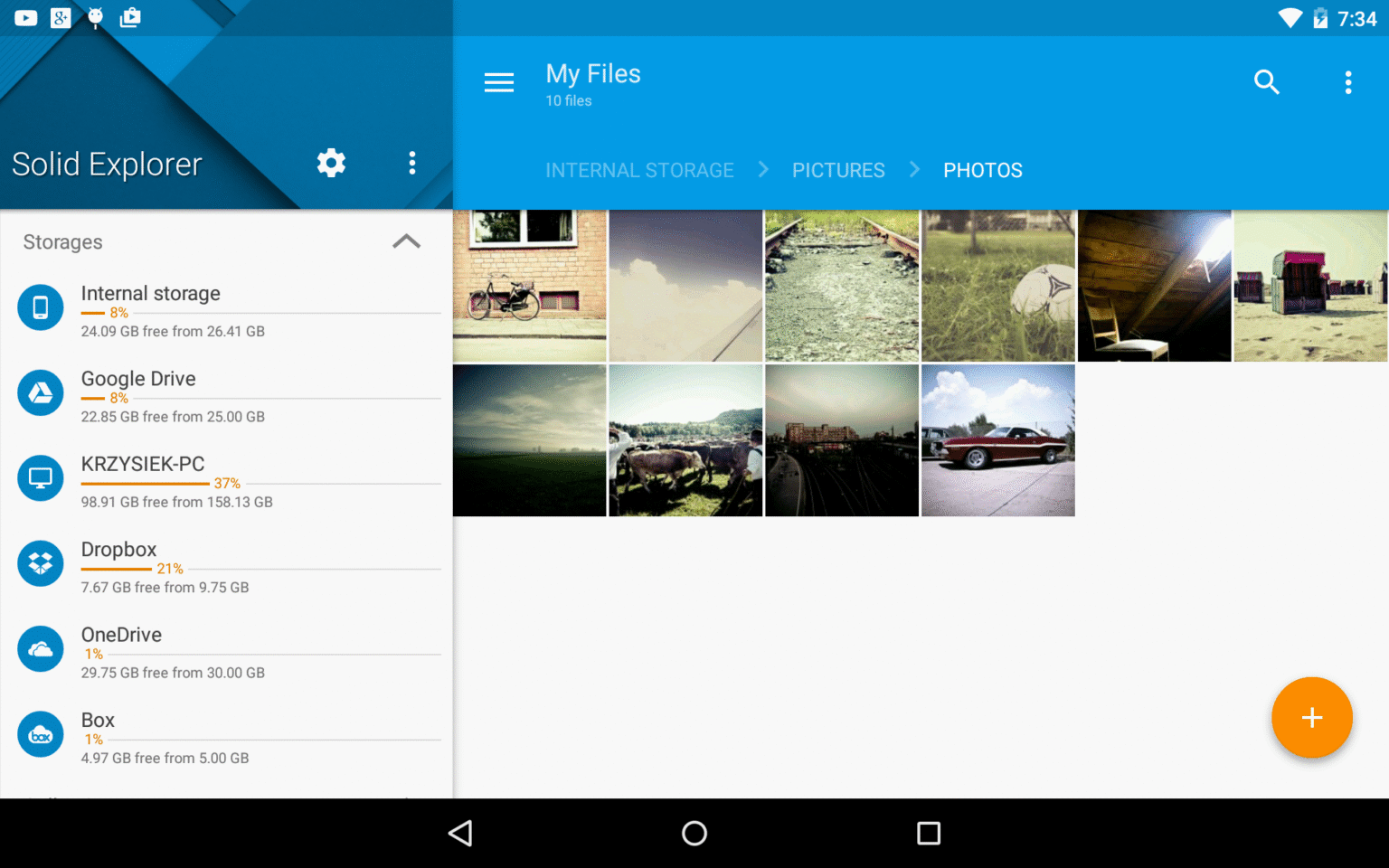Launch YouTube from the status bar
This screenshot has height=868, width=1389.
(25, 17)
